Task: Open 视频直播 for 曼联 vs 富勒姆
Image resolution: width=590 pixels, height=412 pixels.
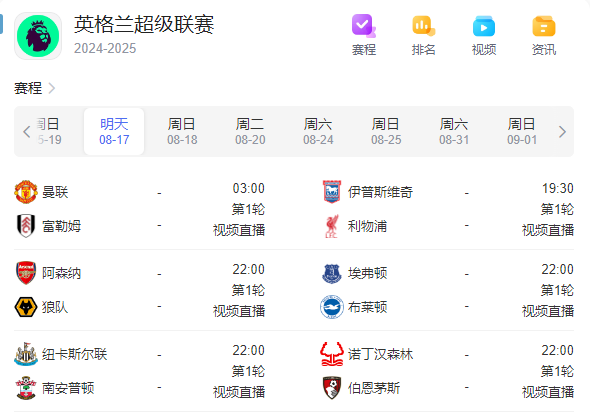Action: click(239, 230)
